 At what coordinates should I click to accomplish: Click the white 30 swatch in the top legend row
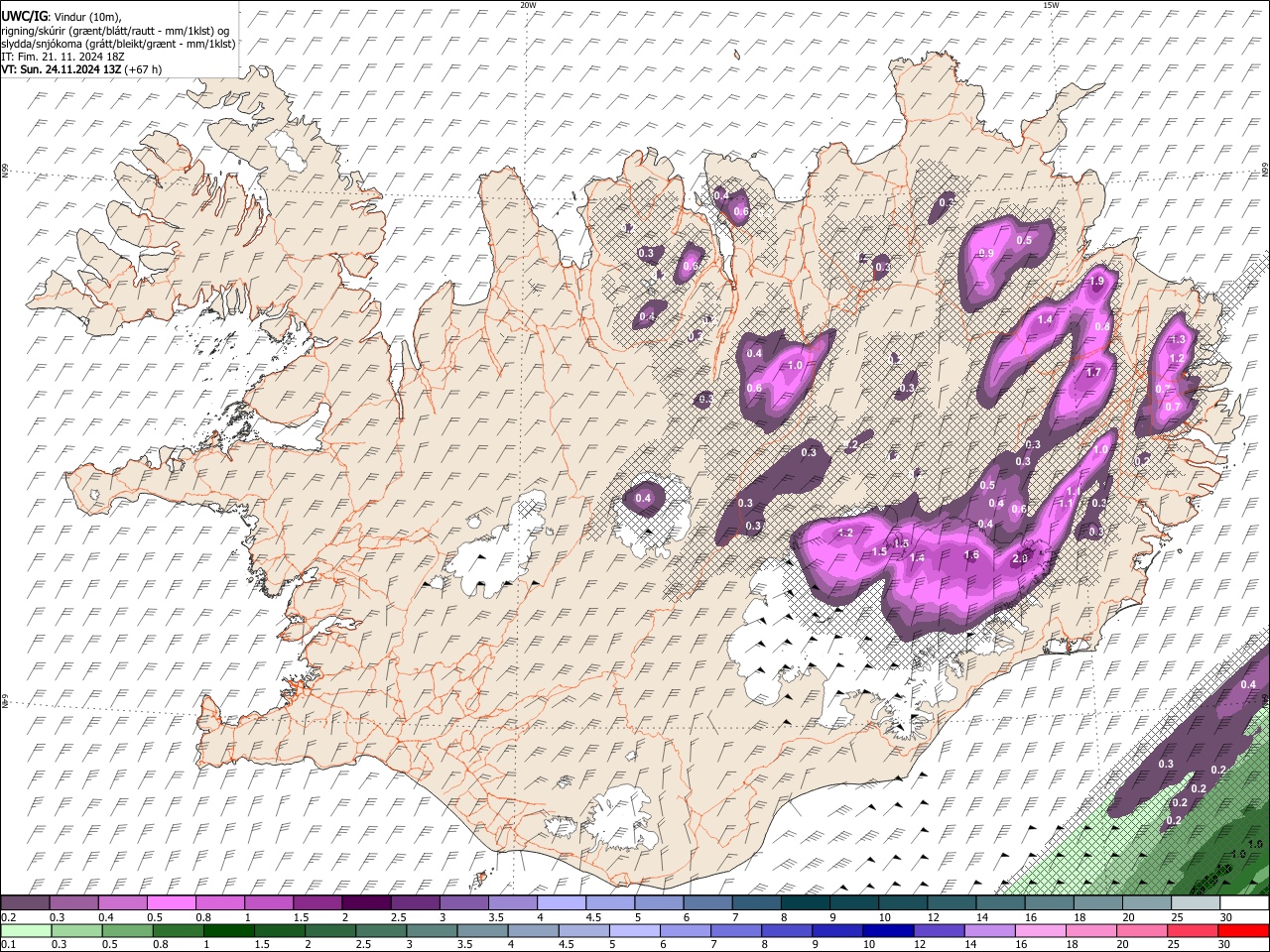coord(1244,903)
